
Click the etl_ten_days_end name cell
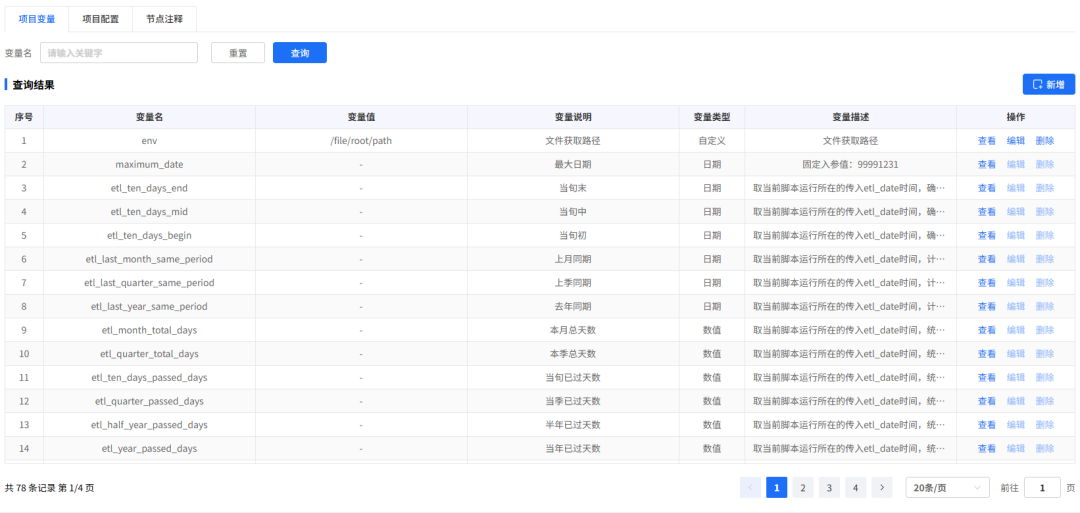(x=149, y=188)
